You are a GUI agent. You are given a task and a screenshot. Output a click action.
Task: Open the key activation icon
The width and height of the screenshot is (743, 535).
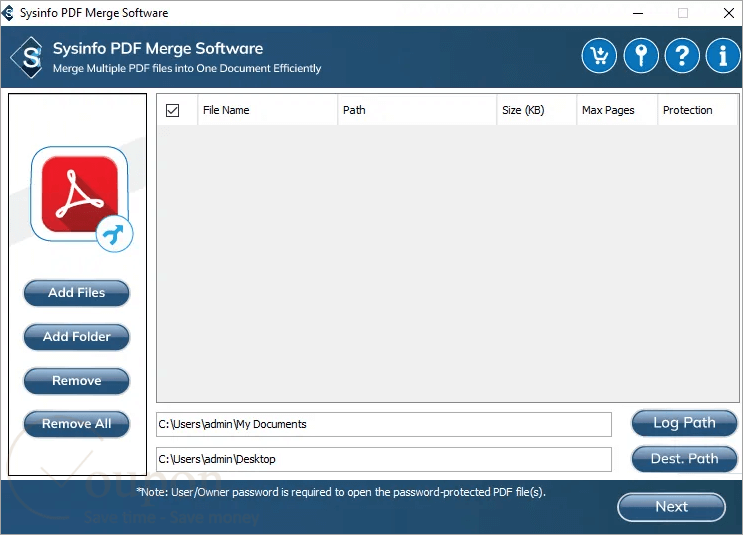641,56
